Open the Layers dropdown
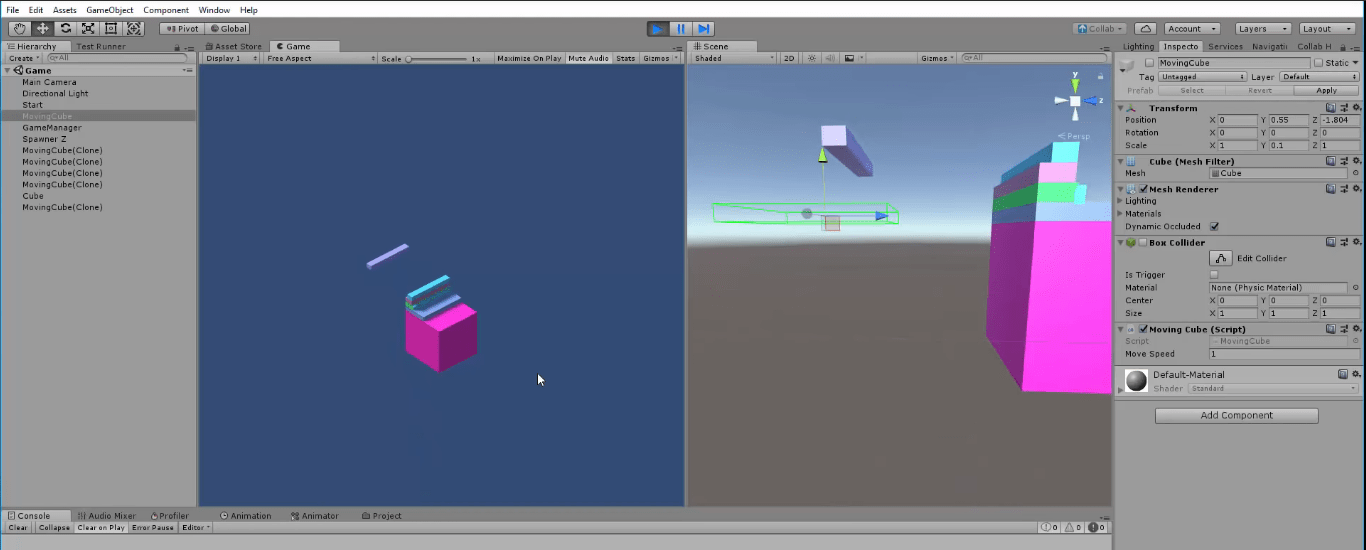The image size is (1366, 550). tap(1263, 29)
